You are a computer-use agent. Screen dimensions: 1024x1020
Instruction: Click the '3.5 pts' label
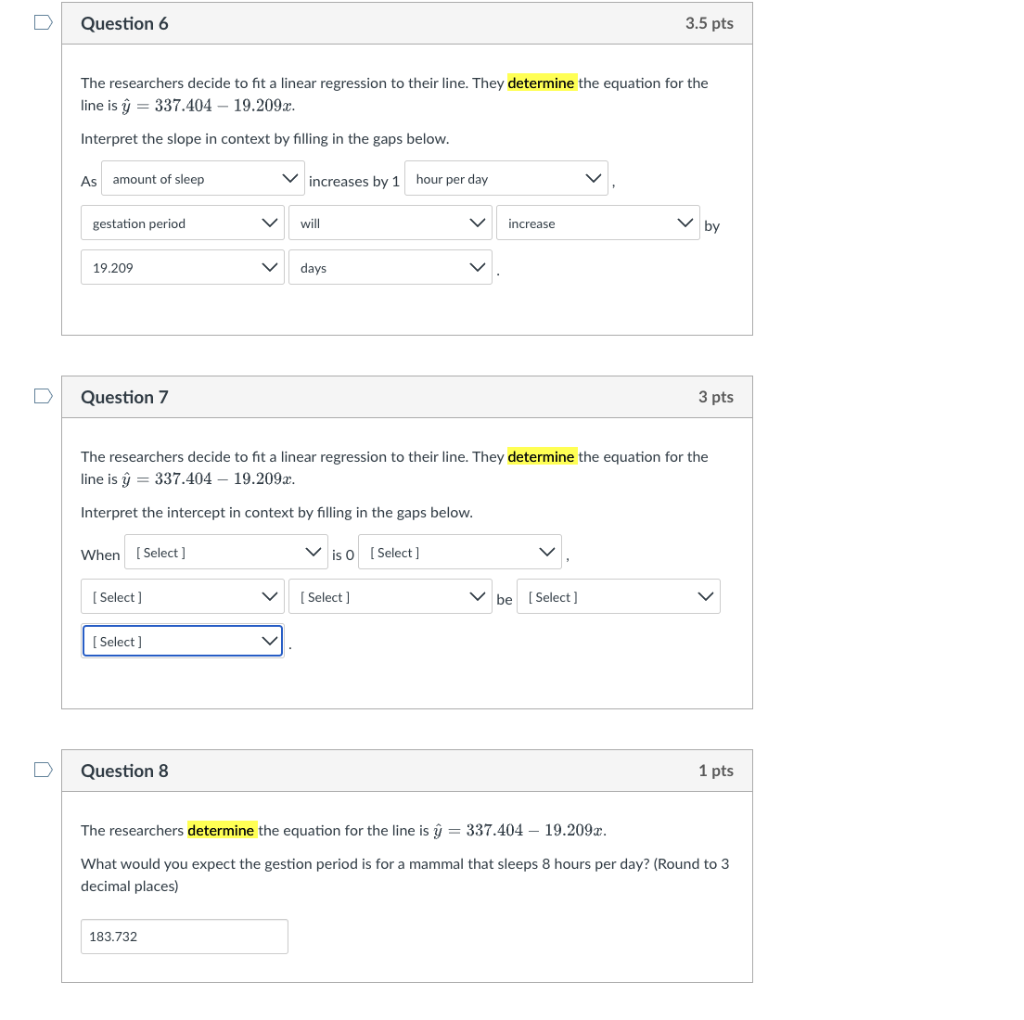point(709,24)
